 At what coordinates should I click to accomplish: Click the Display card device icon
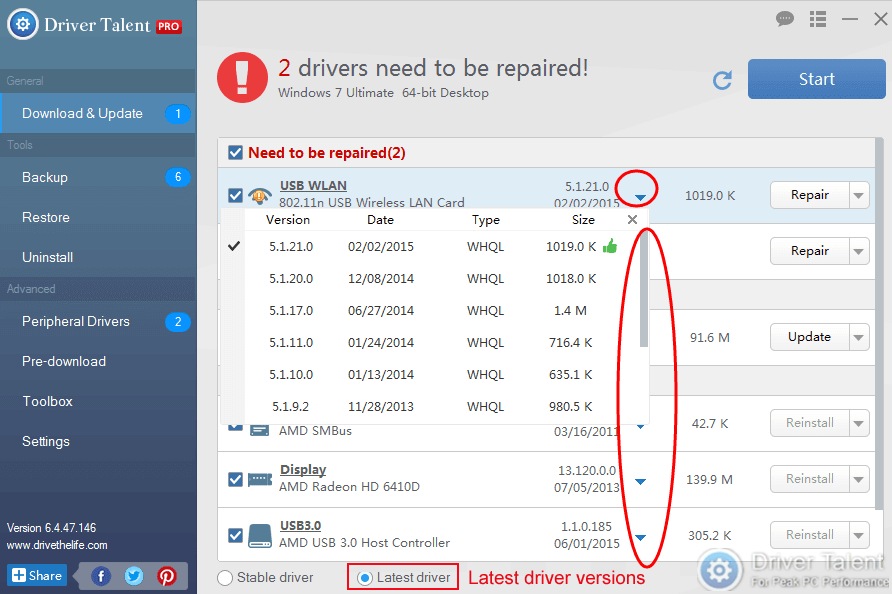(260, 479)
